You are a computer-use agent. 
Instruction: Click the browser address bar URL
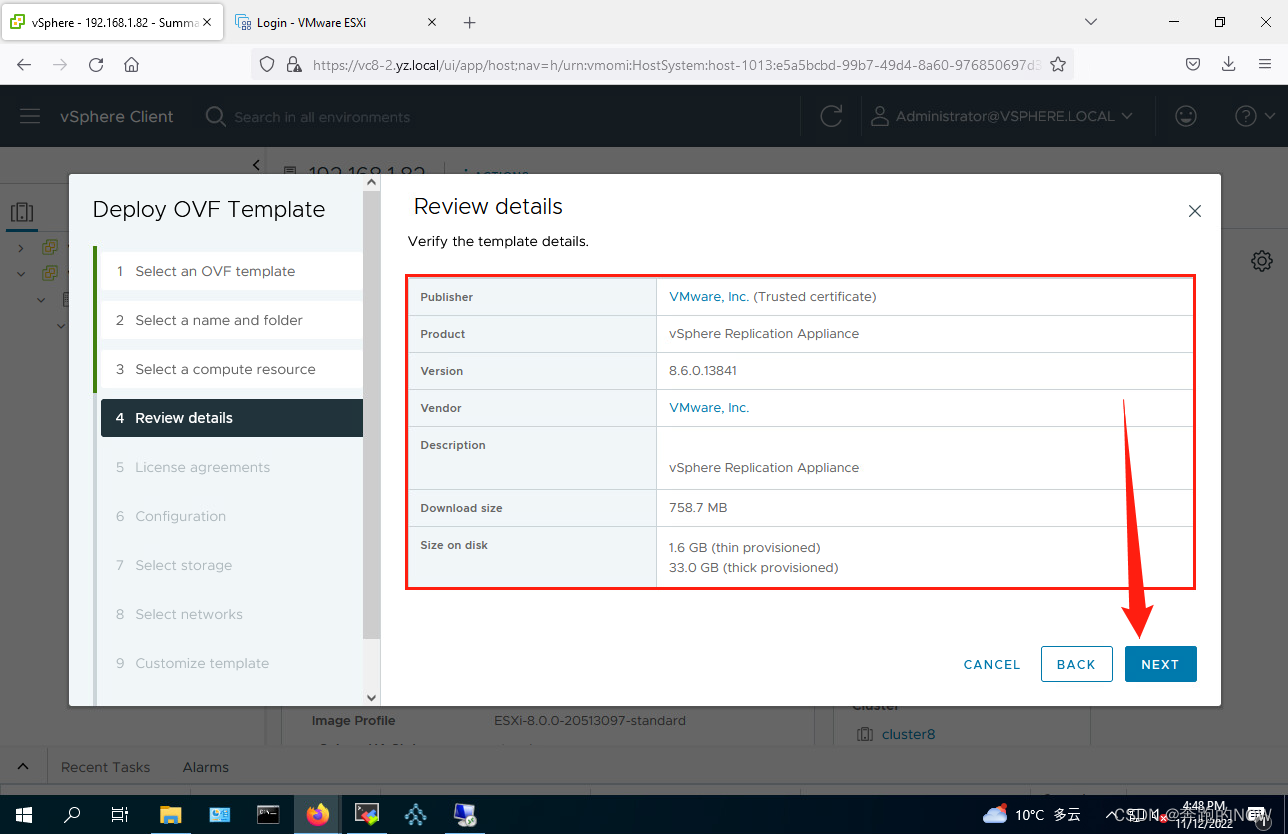click(677, 64)
